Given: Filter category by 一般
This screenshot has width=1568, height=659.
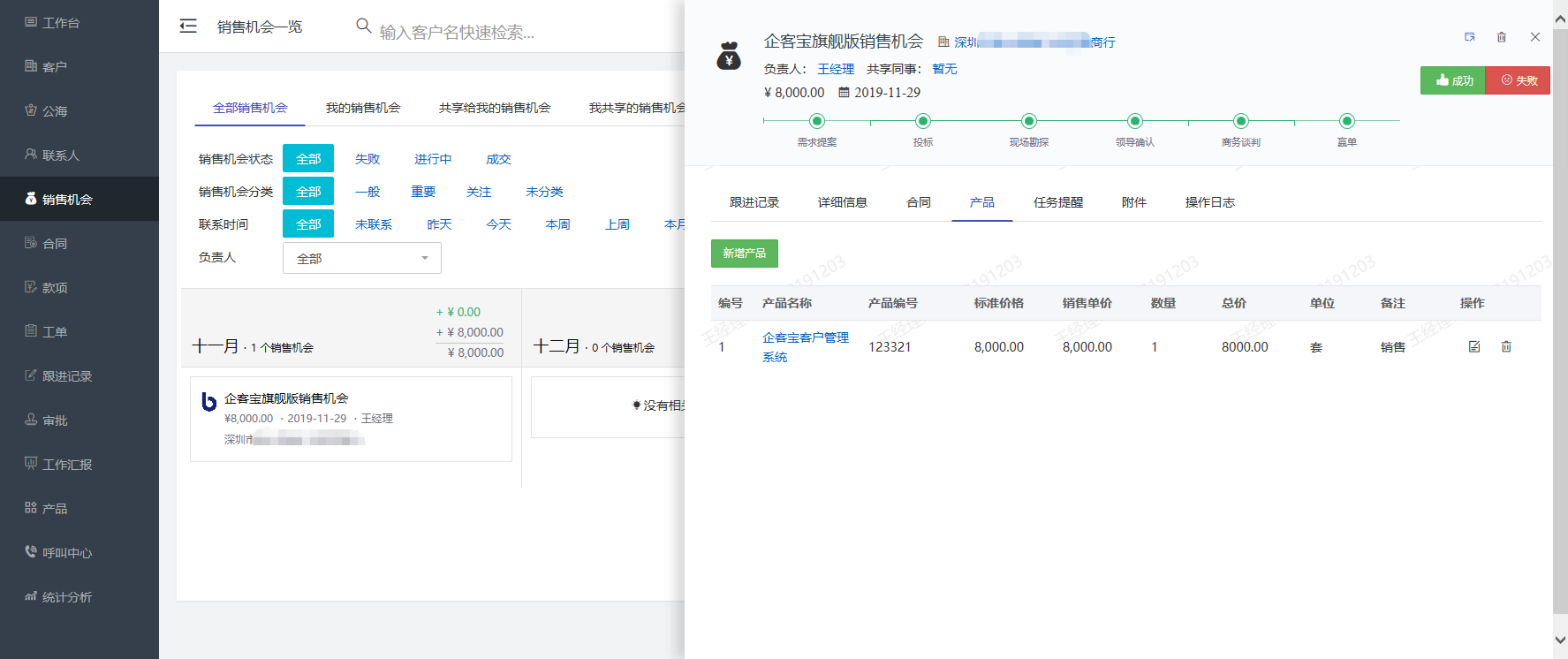Looking at the screenshot, I should (367, 192).
